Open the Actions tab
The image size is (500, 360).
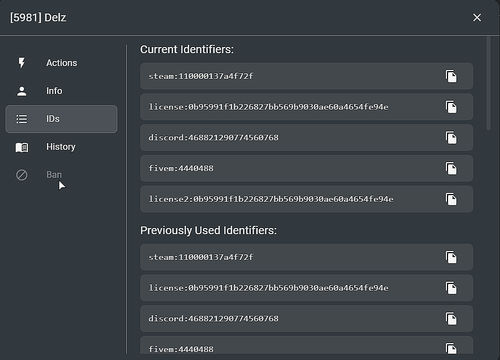click(x=61, y=63)
